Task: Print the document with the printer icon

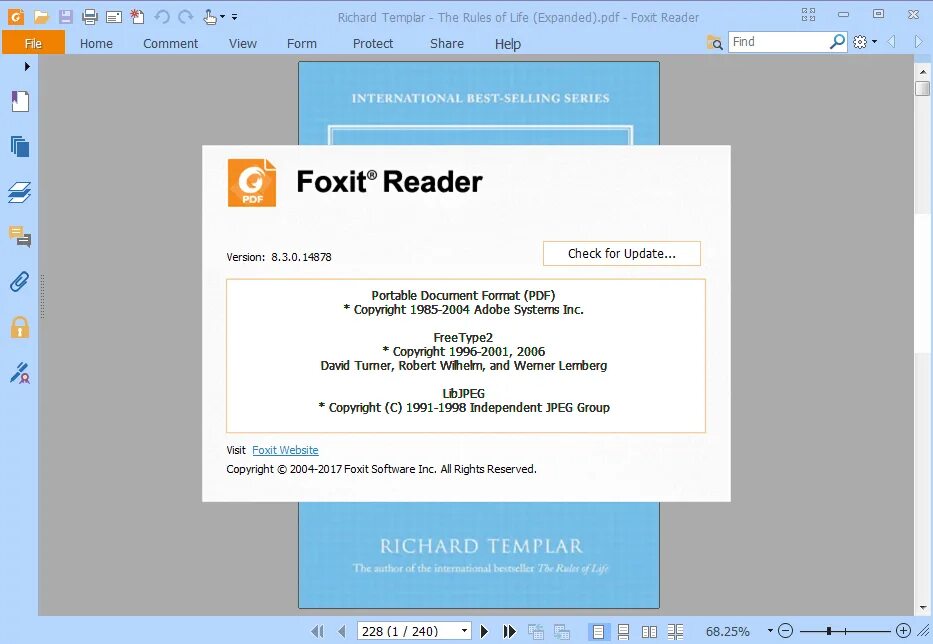Action: point(90,17)
